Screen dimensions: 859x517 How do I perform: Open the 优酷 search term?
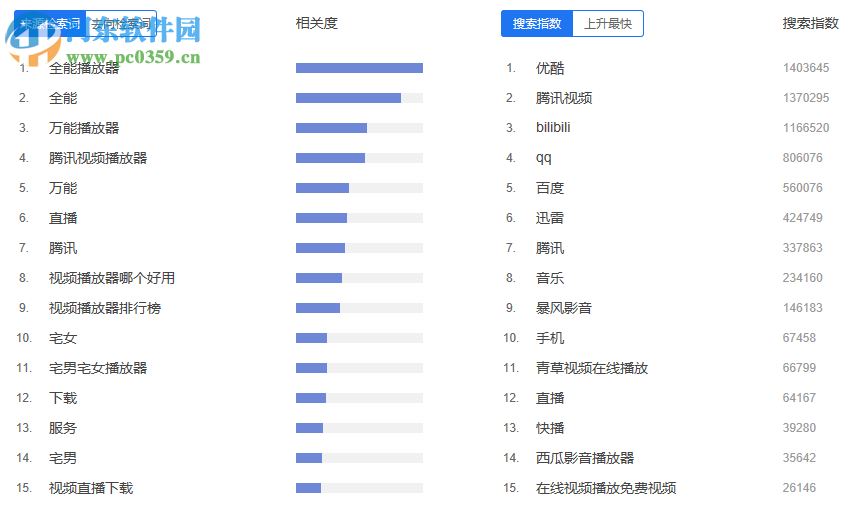click(550, 68)
